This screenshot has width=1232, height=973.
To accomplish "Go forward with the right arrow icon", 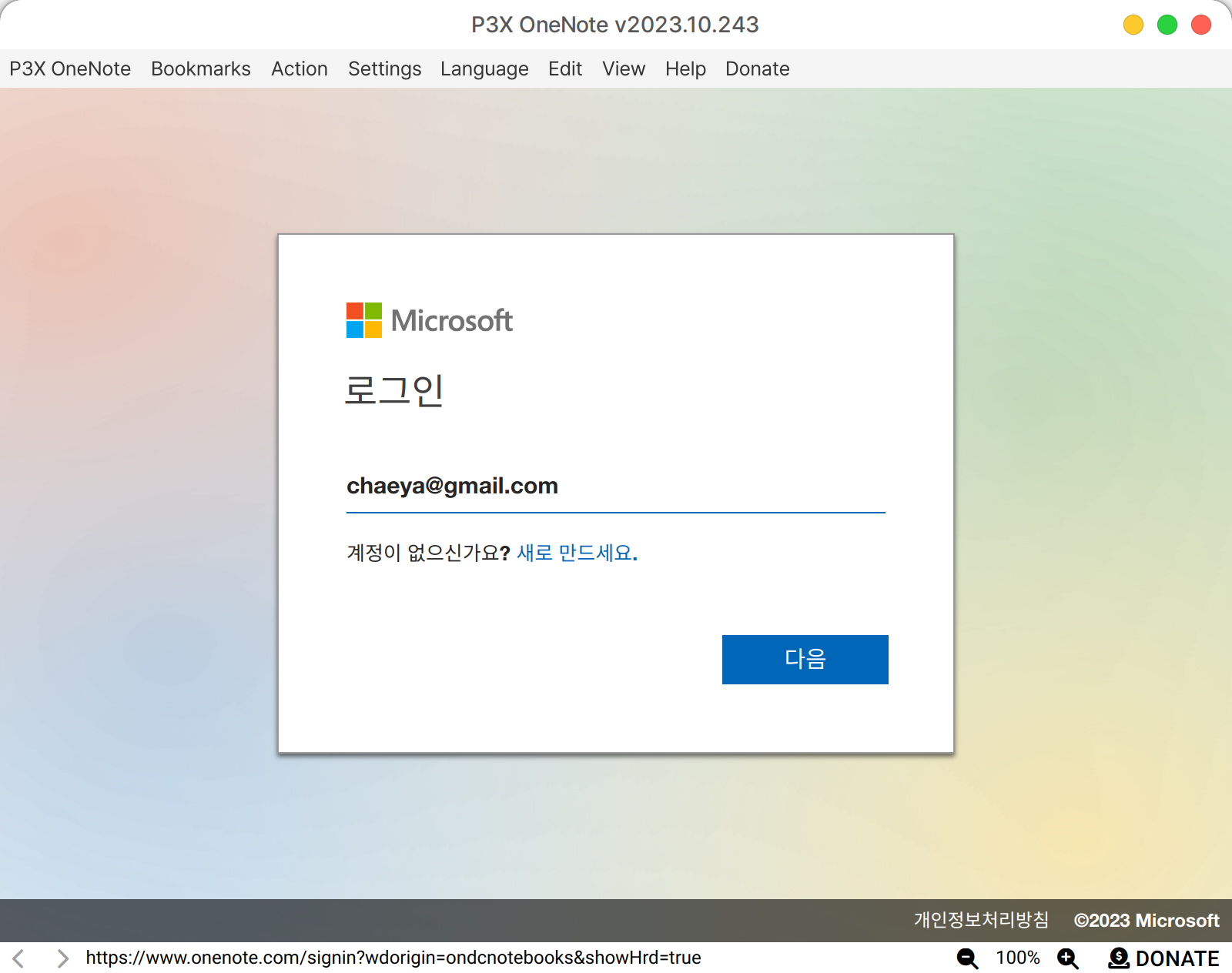I will point(62,958).
